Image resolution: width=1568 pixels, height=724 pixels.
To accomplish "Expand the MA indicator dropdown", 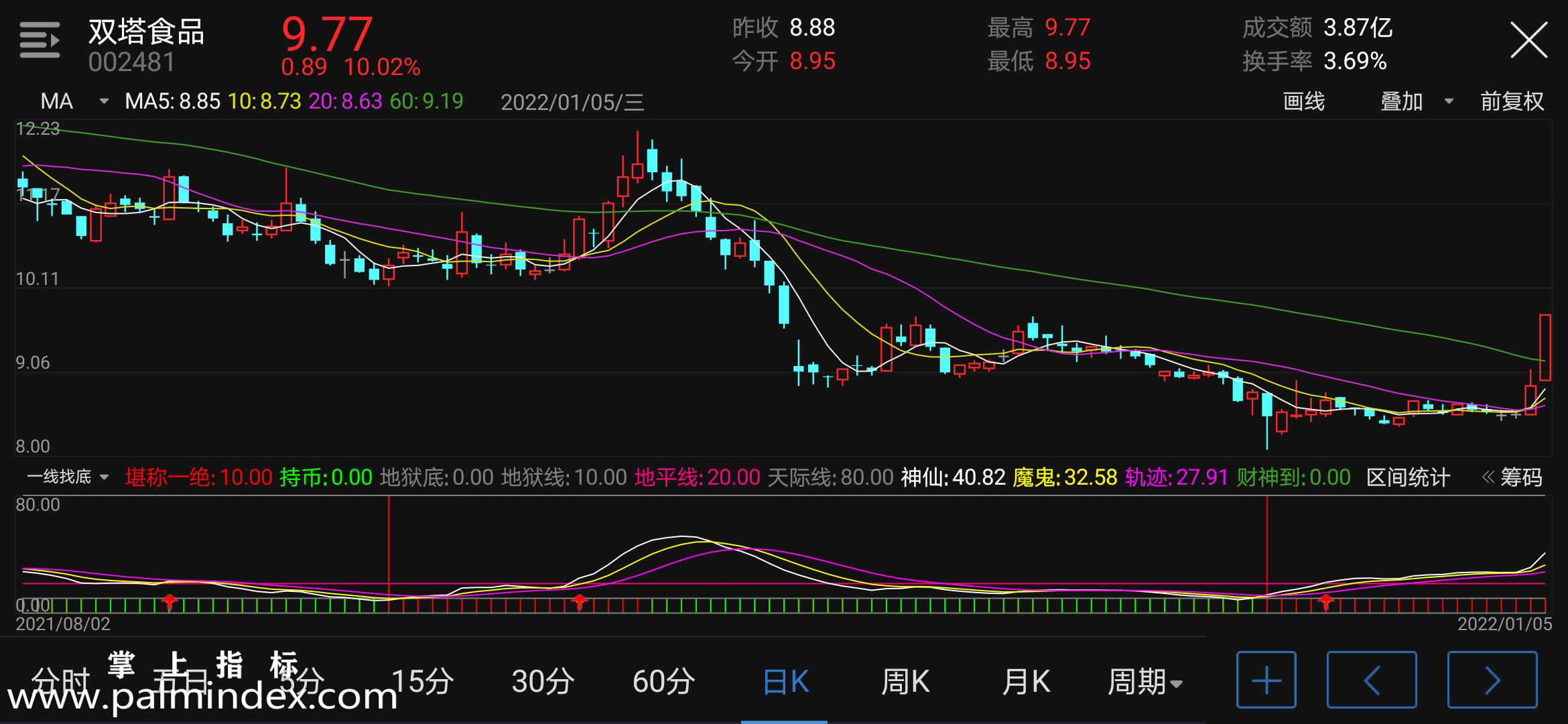I will pos(74,101).
